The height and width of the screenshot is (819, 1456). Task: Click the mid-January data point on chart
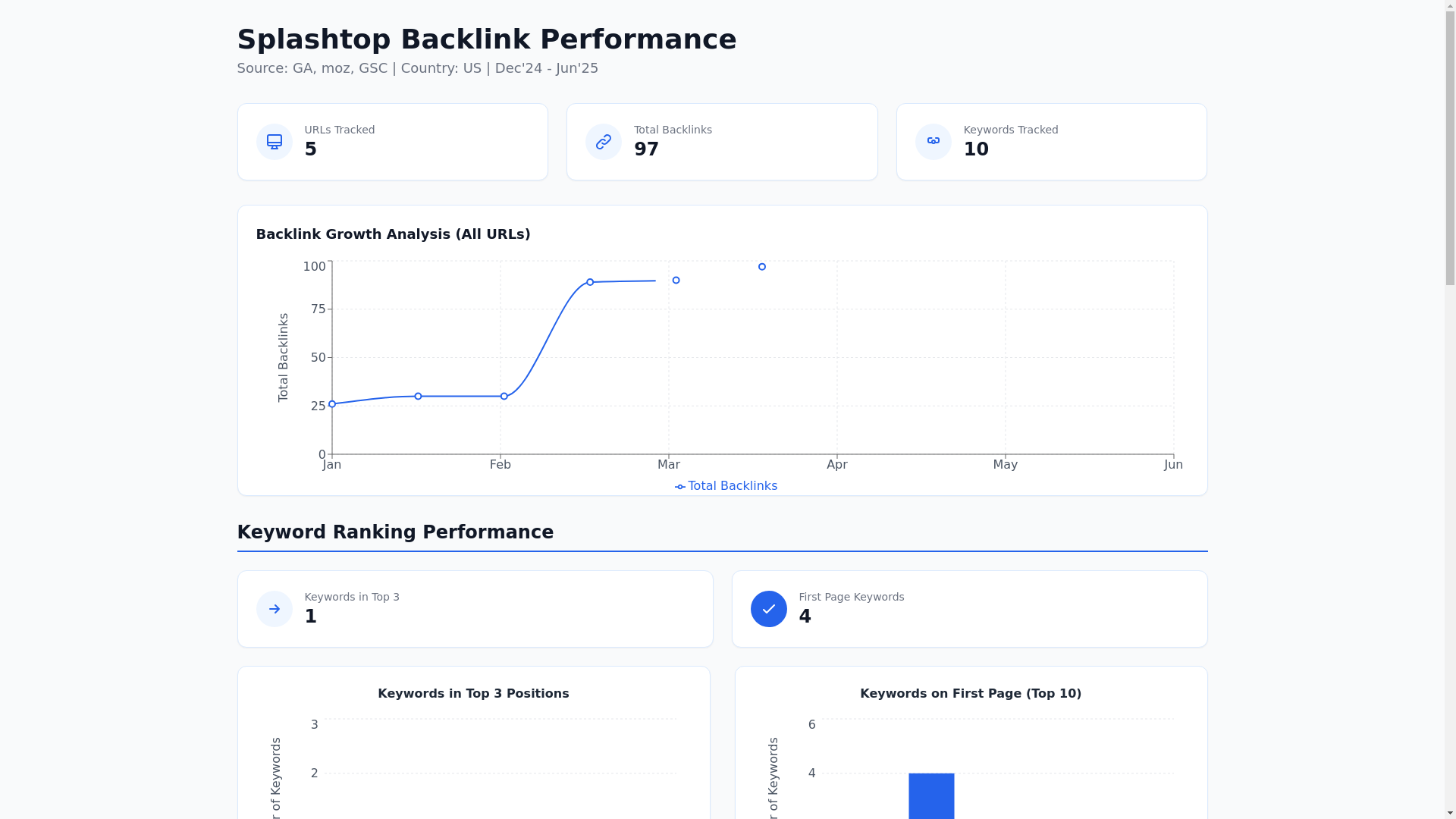[x=418, y=397]
